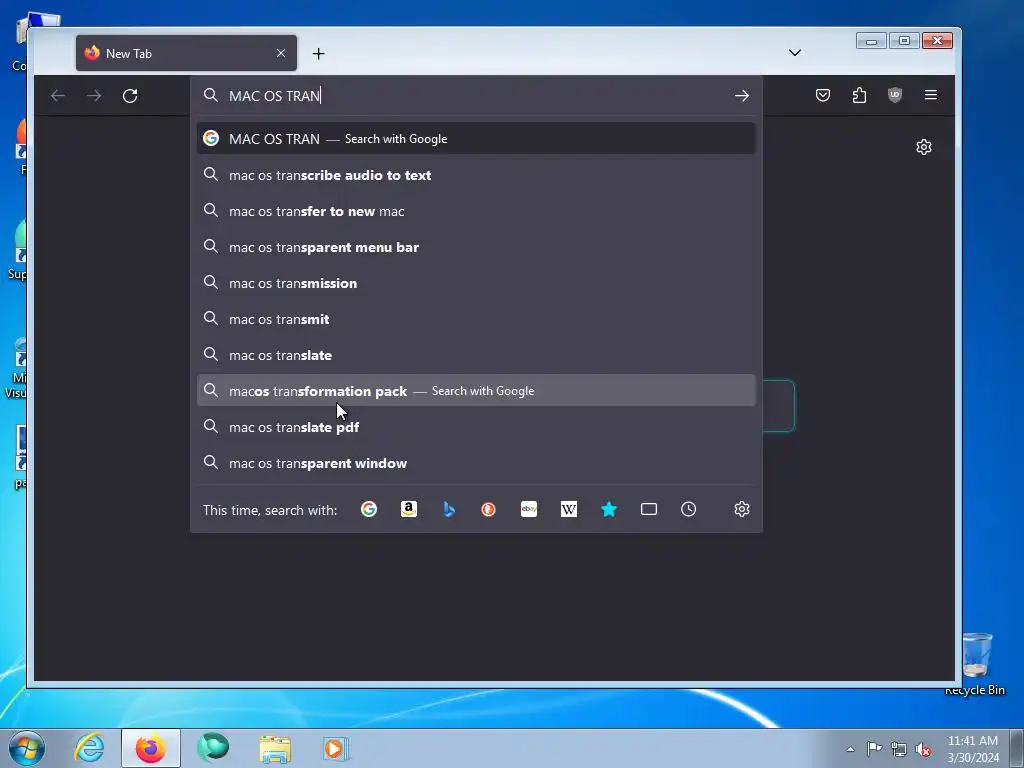Viewport: 1024px width, 768px height.
Task: Open the uBlock Origin shield icon
Action: click(x=895, y=95)
